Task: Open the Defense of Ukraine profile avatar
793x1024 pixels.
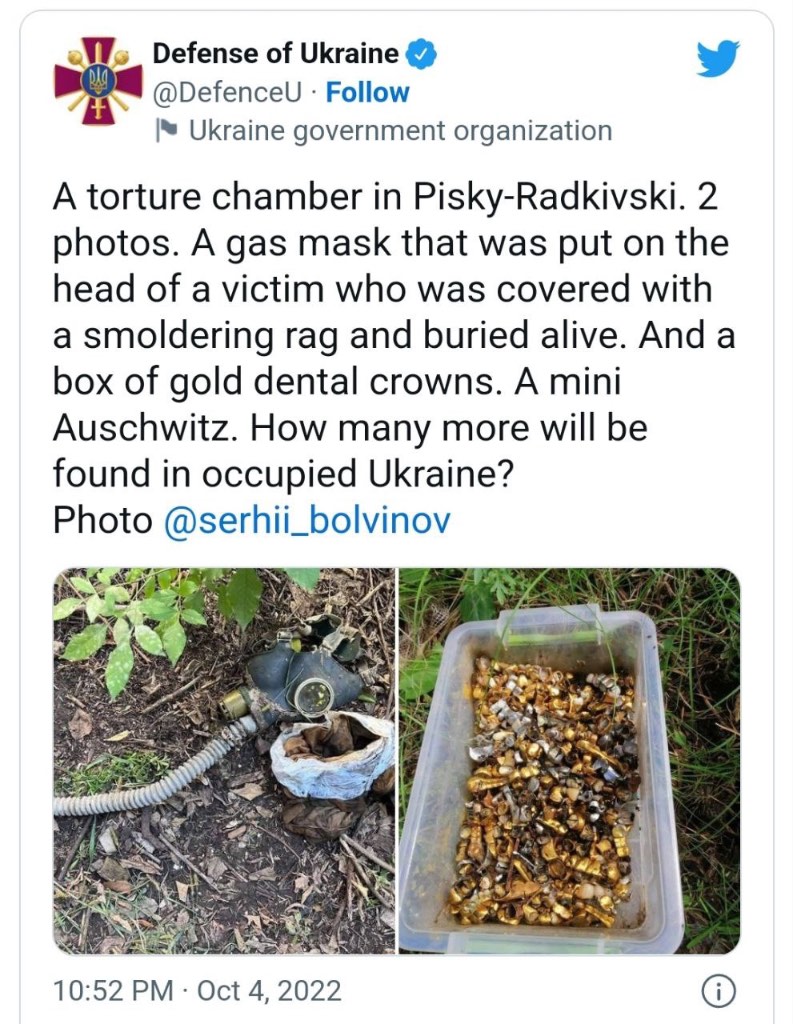Action: coord(98,82)
